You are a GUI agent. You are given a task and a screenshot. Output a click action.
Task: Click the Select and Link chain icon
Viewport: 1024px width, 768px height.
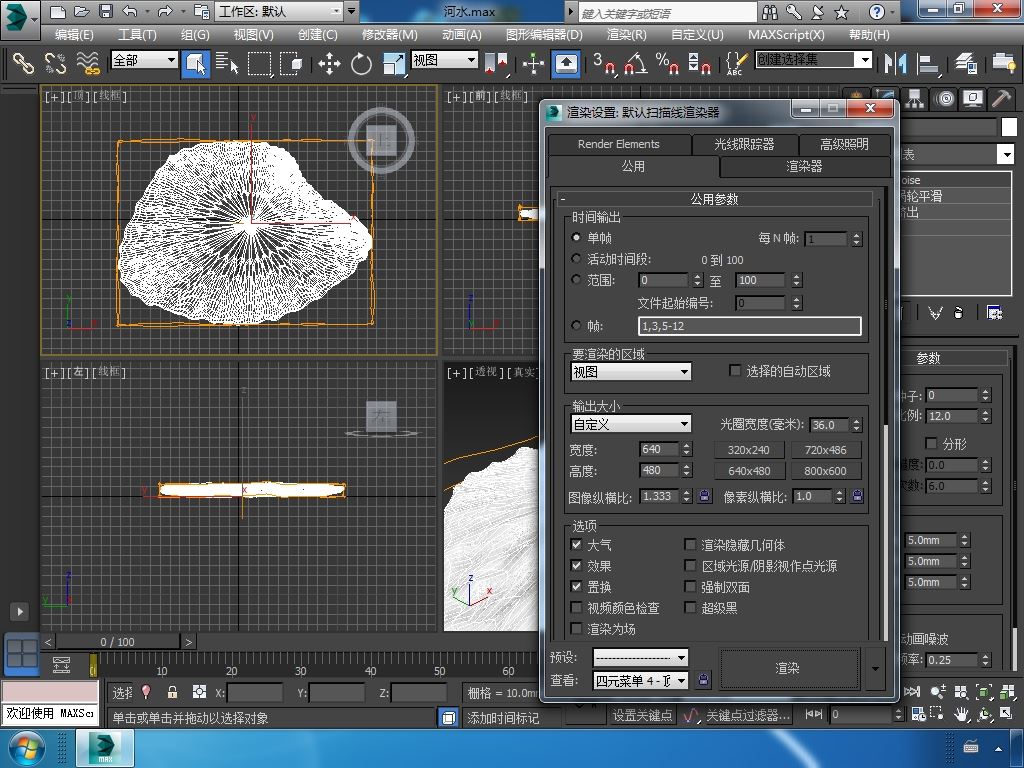[x=24, y=63]
